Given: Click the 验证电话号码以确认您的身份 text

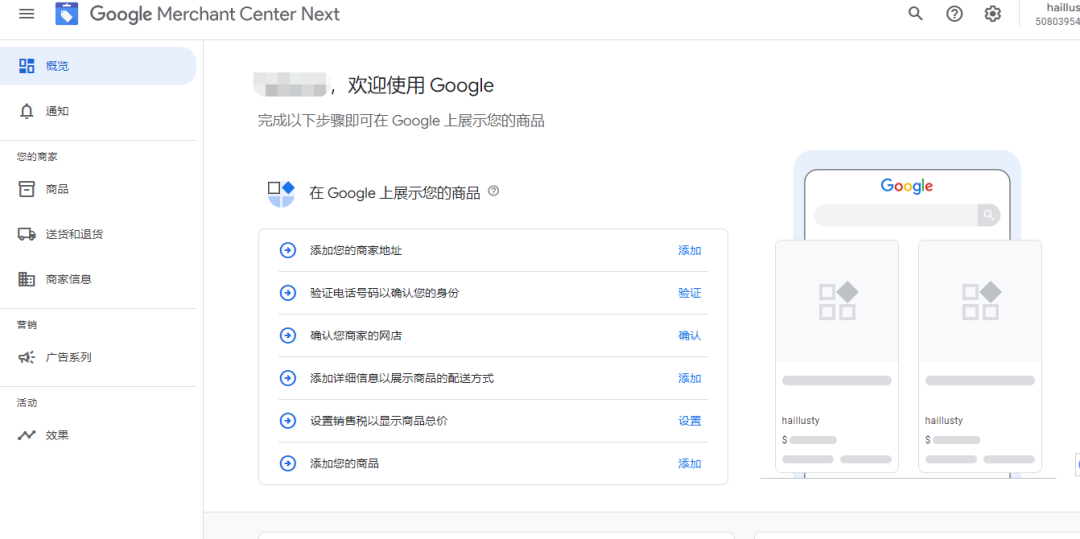Looking at the screenshot, I should [x=384, y=293].
